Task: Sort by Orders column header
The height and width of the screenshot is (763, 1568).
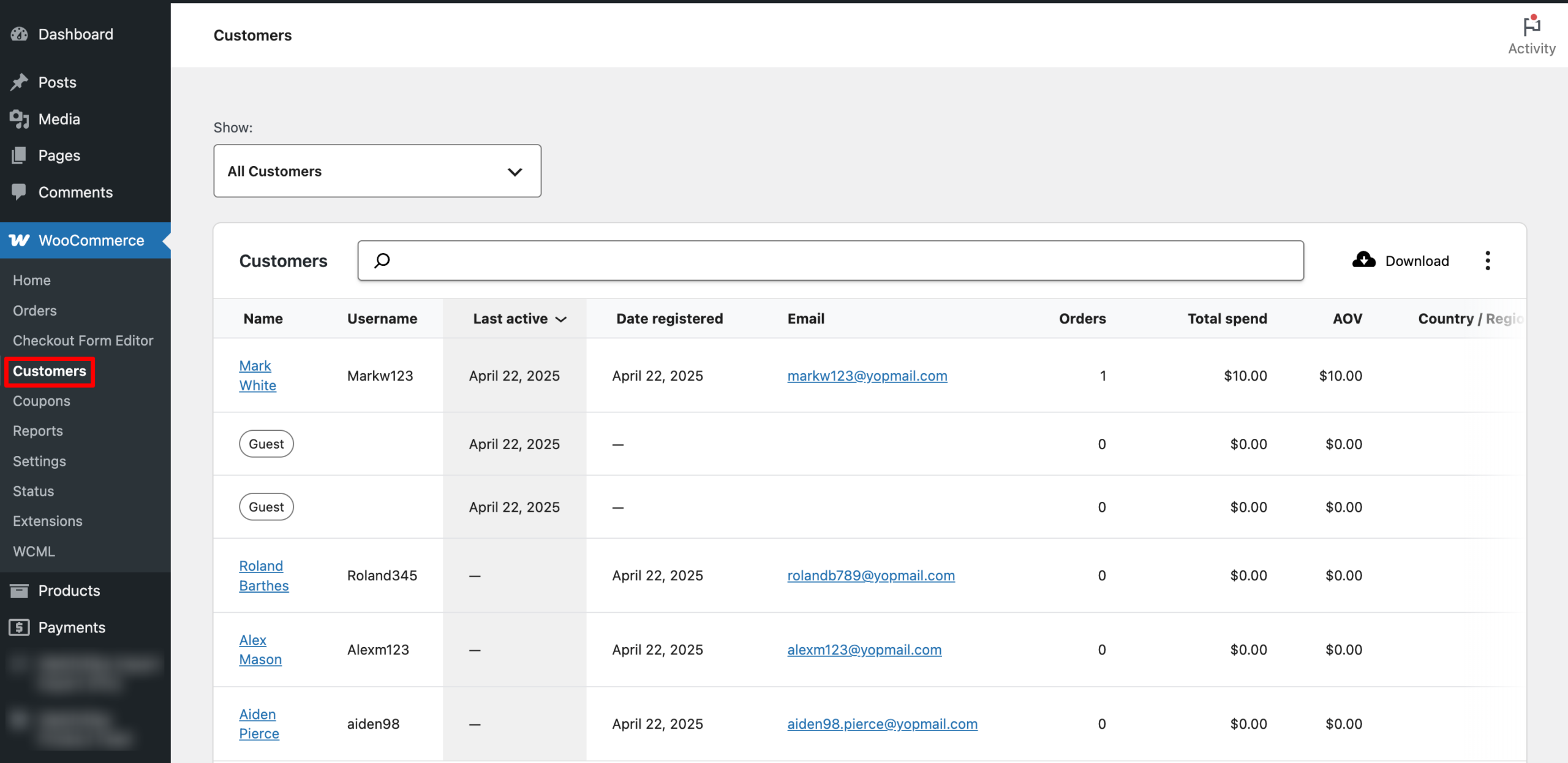Action: click(x=1082, y=319)
